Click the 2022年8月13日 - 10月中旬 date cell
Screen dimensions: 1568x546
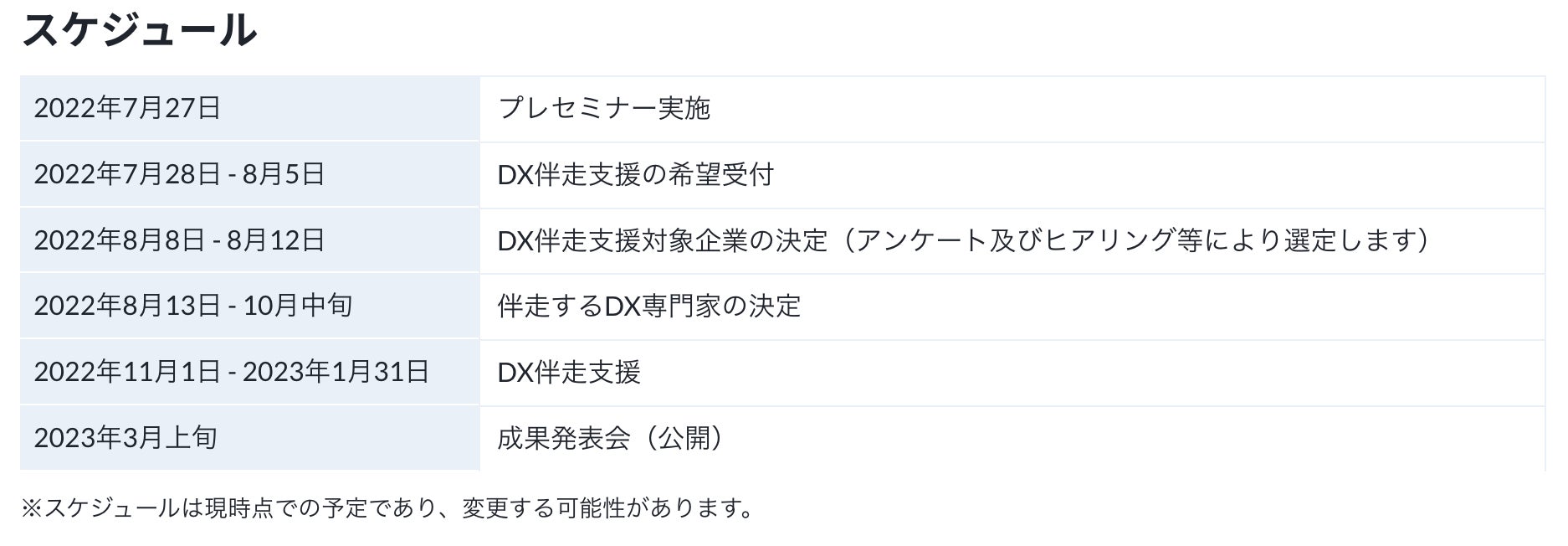click(192, 306)
